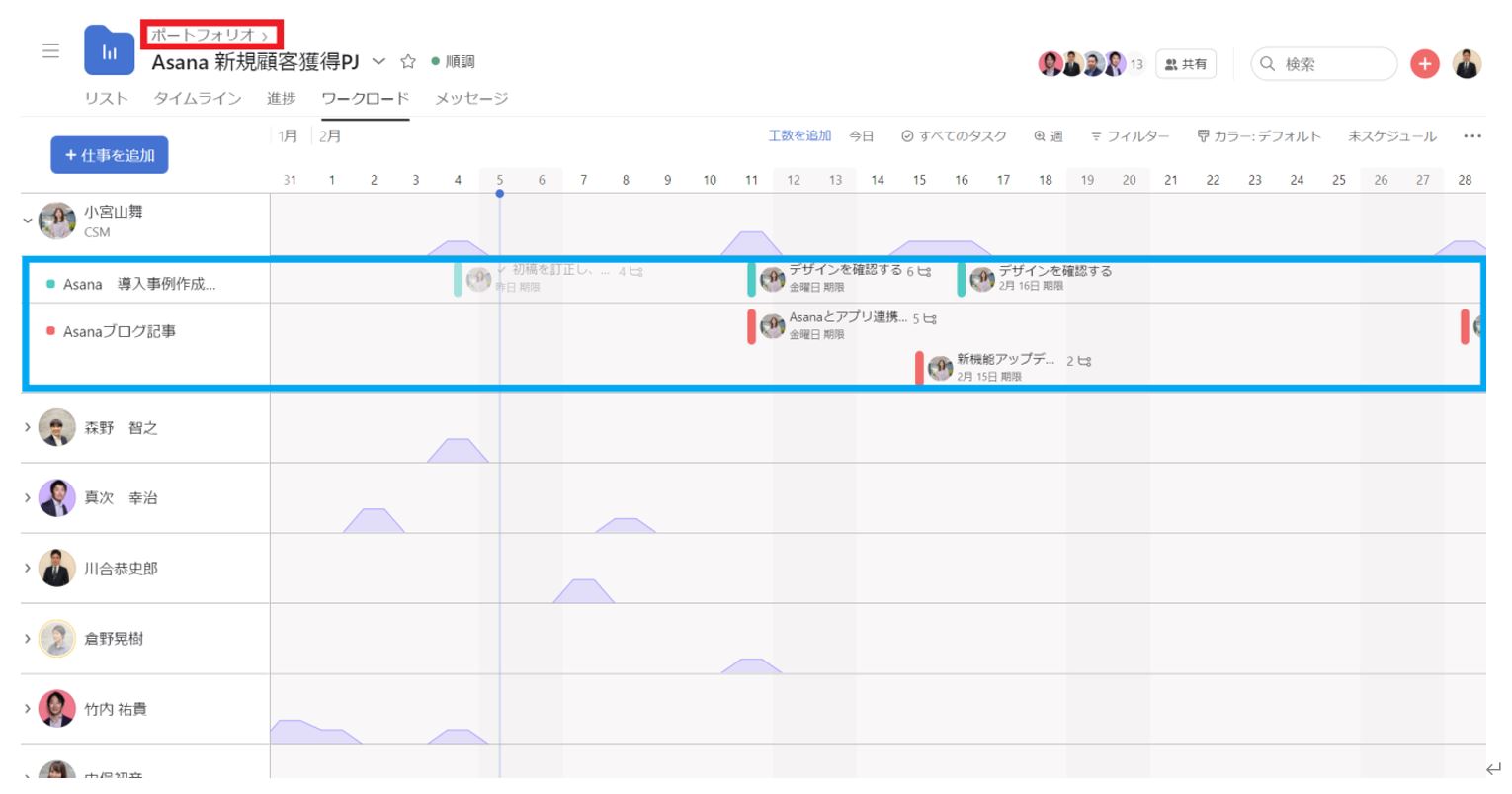Expand 川合恭史郎 member row
Viewport: 1512px width, 794px height.
coord(28,569)
